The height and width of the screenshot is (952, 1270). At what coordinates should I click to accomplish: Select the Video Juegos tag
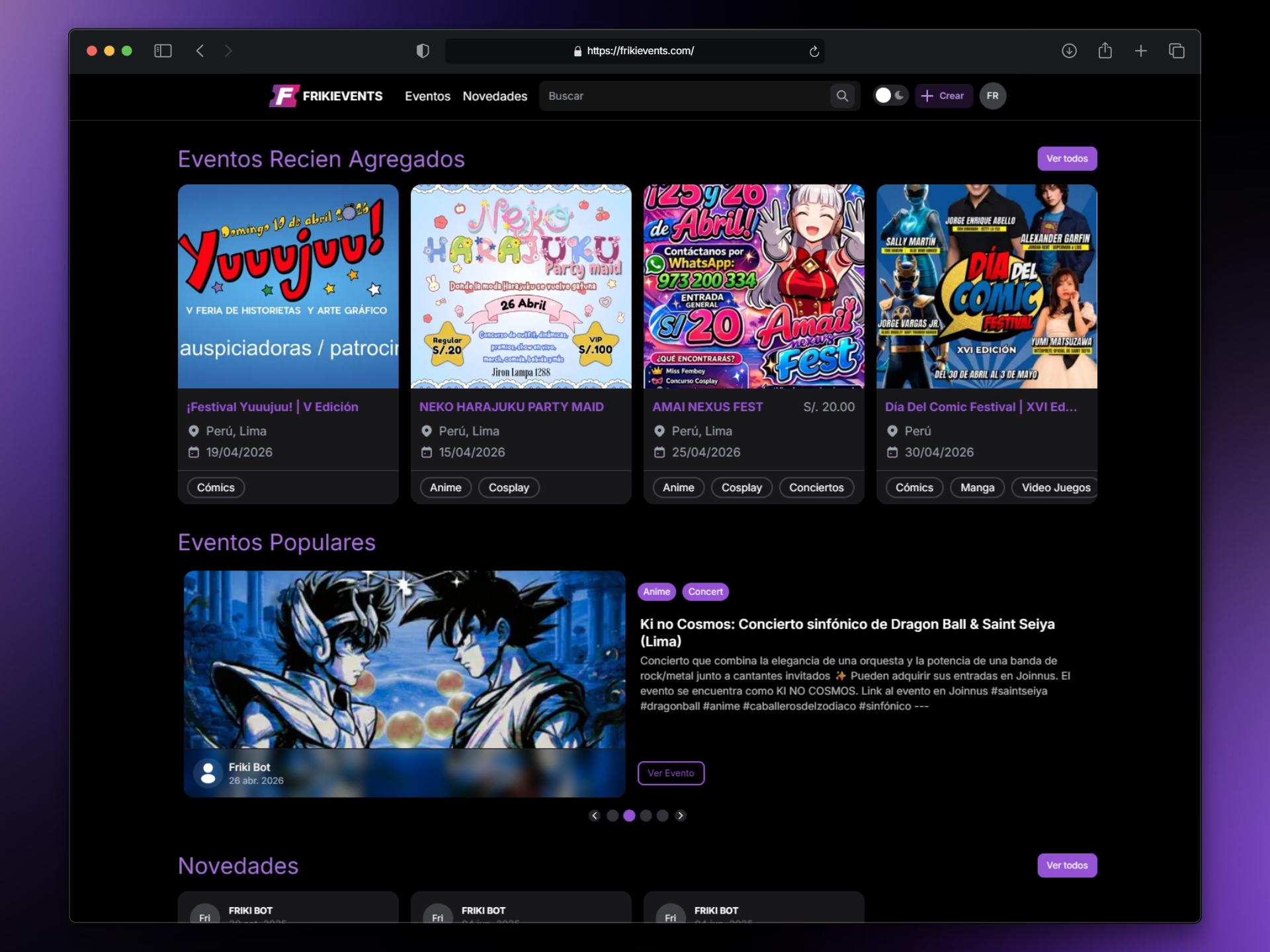point(1055,487)
